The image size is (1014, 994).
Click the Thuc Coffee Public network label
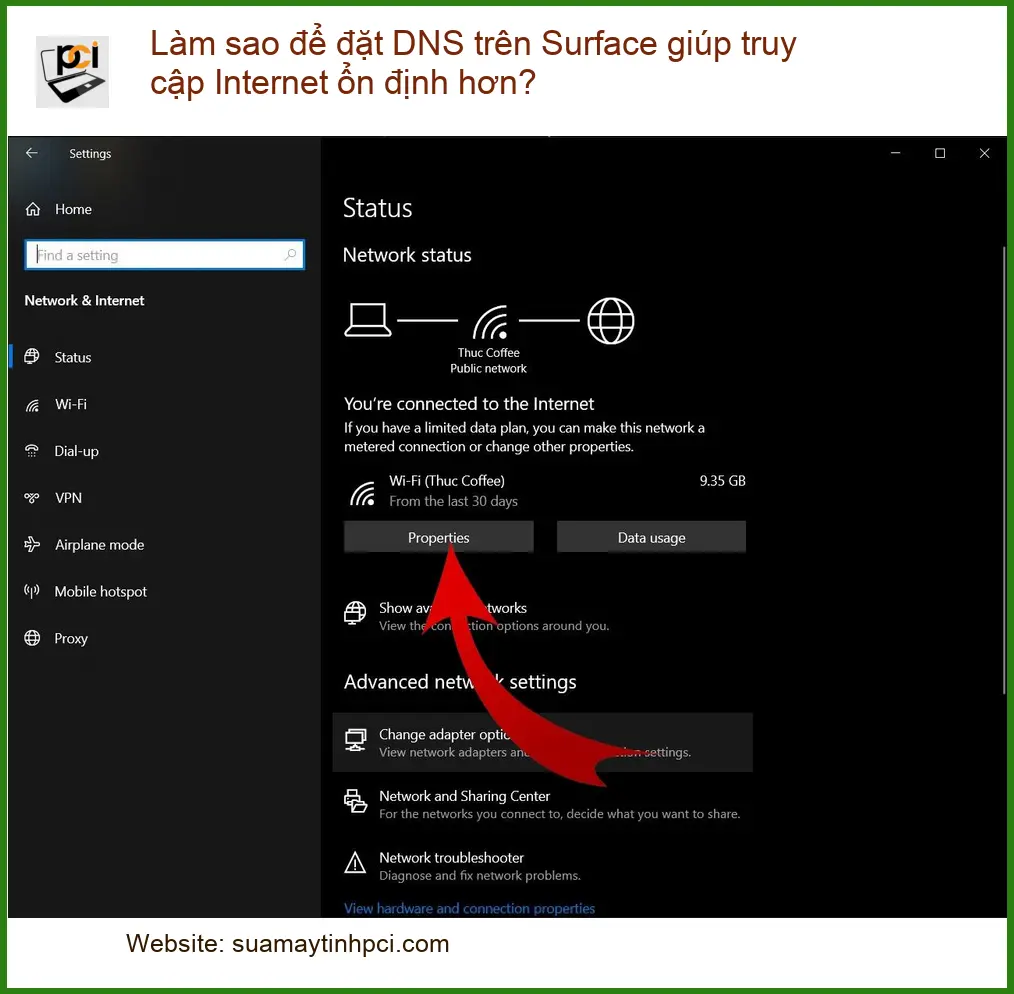pos(488,360)
